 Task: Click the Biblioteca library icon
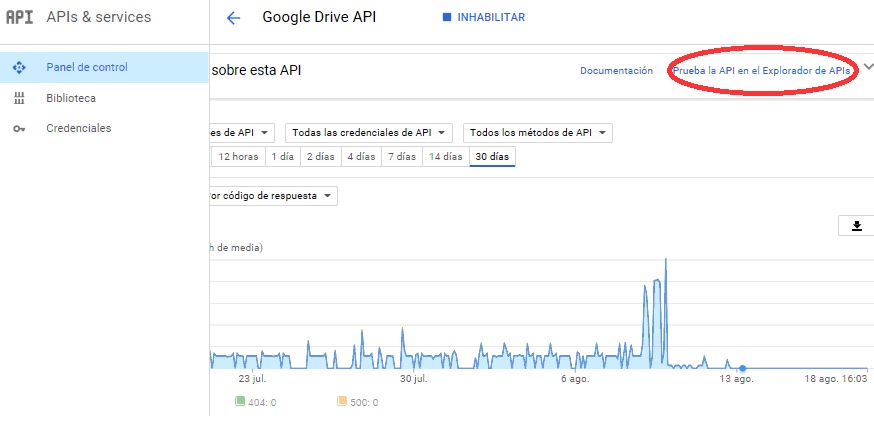(x=19, y=99)
